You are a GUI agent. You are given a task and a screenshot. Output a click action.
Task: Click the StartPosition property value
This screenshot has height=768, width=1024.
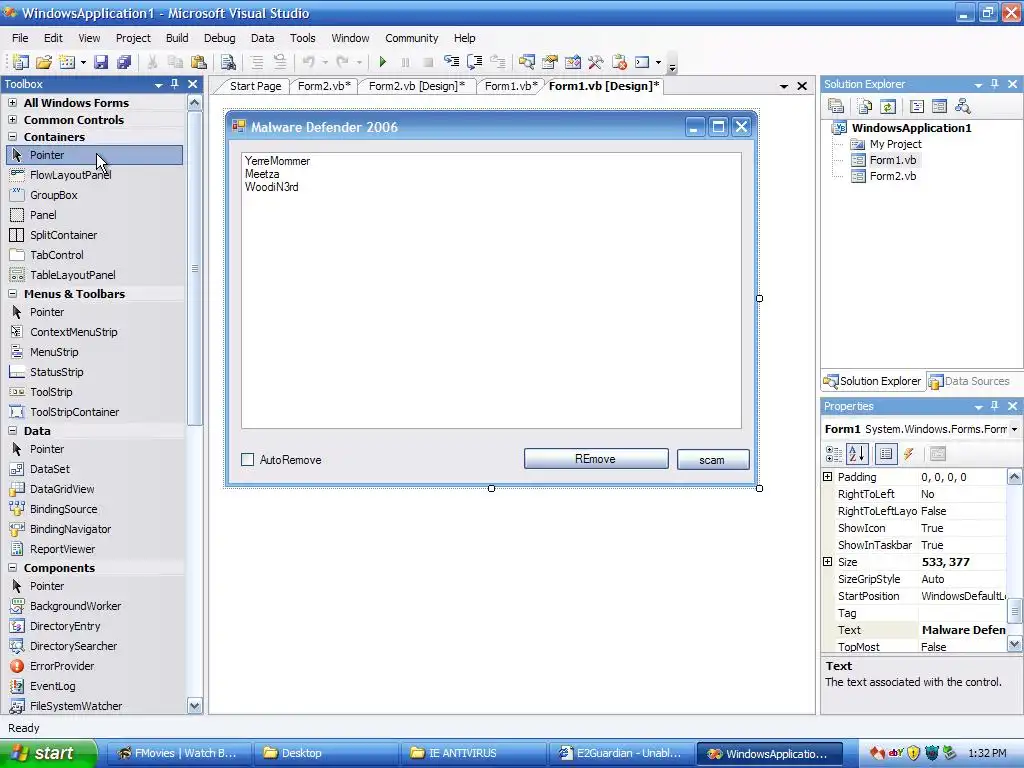(x=963, y=596)
